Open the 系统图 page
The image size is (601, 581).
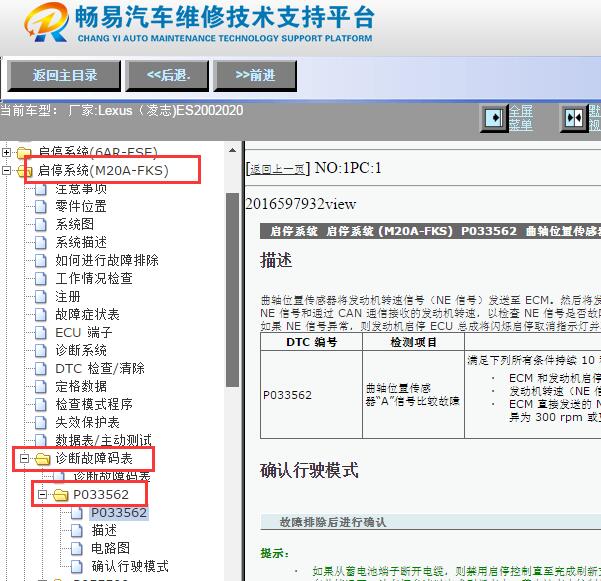[74, 224]
